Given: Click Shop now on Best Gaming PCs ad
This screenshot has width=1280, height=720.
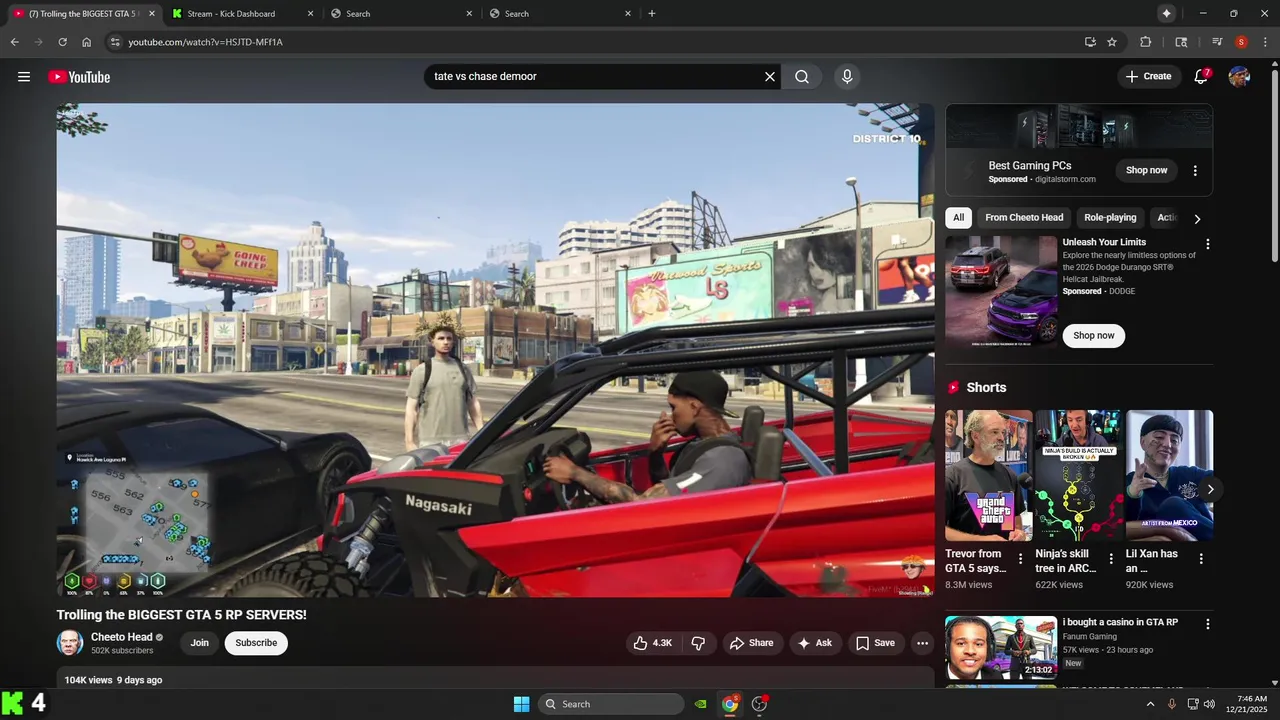Looking at the screenshot, I should (x=1146, y=170).
